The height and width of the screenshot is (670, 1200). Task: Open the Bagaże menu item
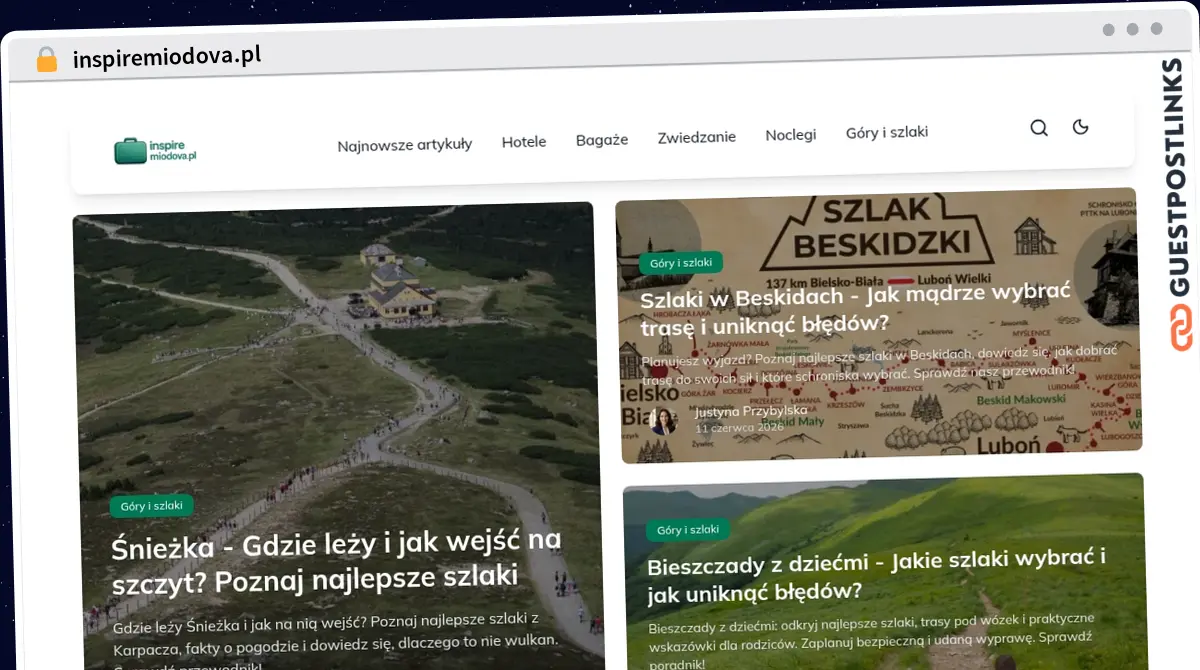coord(602,140)
